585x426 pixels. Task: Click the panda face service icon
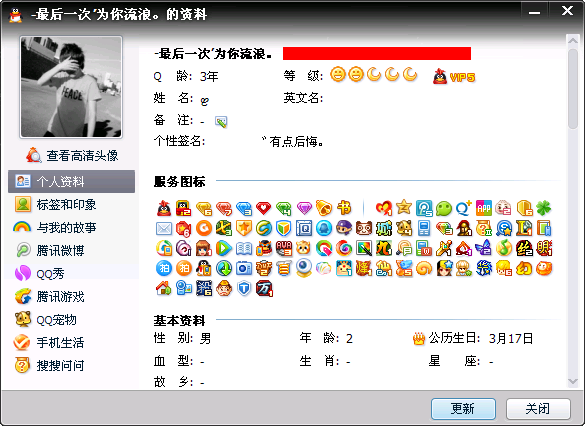[x=364, y=228]
